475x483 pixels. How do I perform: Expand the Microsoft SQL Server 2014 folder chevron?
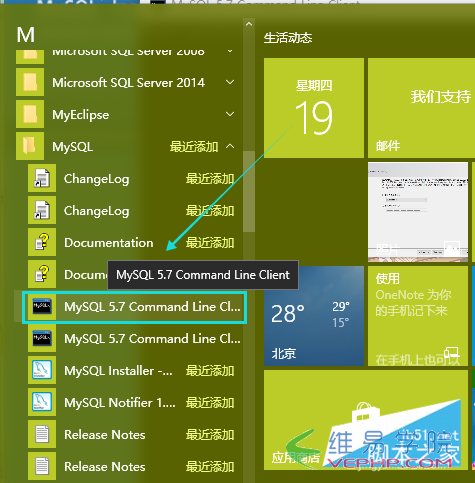pyautogui.click(x=230, y=82)
